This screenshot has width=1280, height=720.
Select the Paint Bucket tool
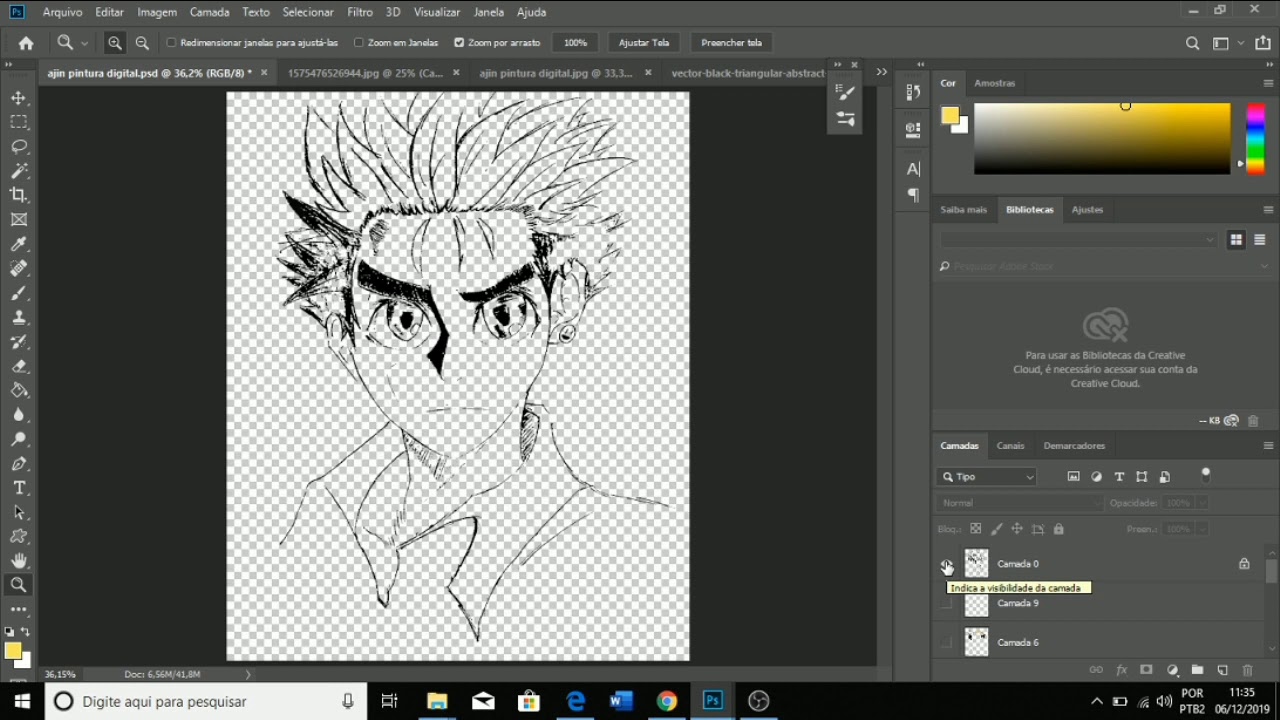click(x=19, y=390)
